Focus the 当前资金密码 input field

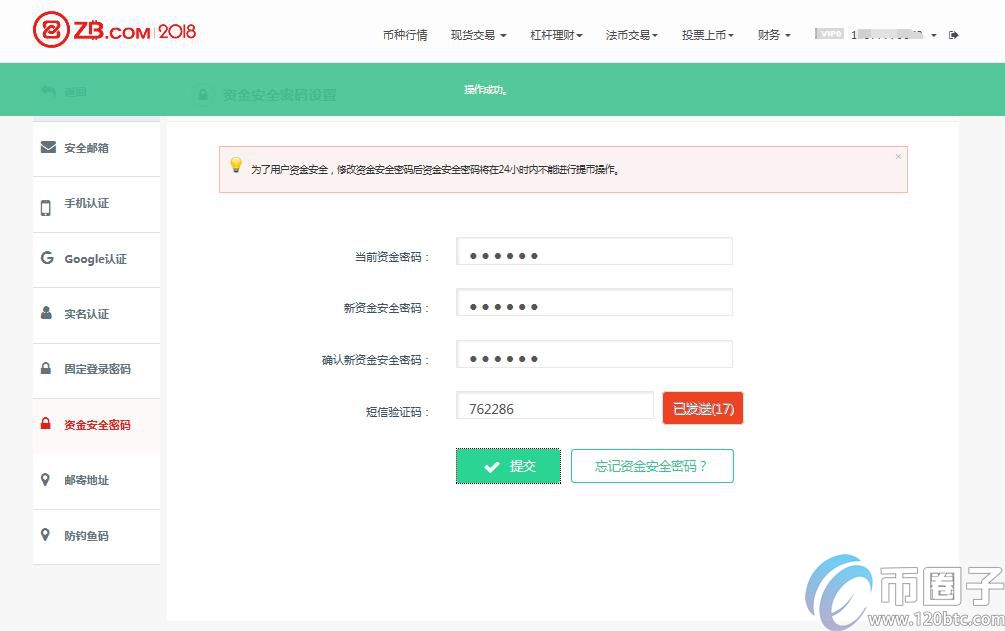point(594,251)
